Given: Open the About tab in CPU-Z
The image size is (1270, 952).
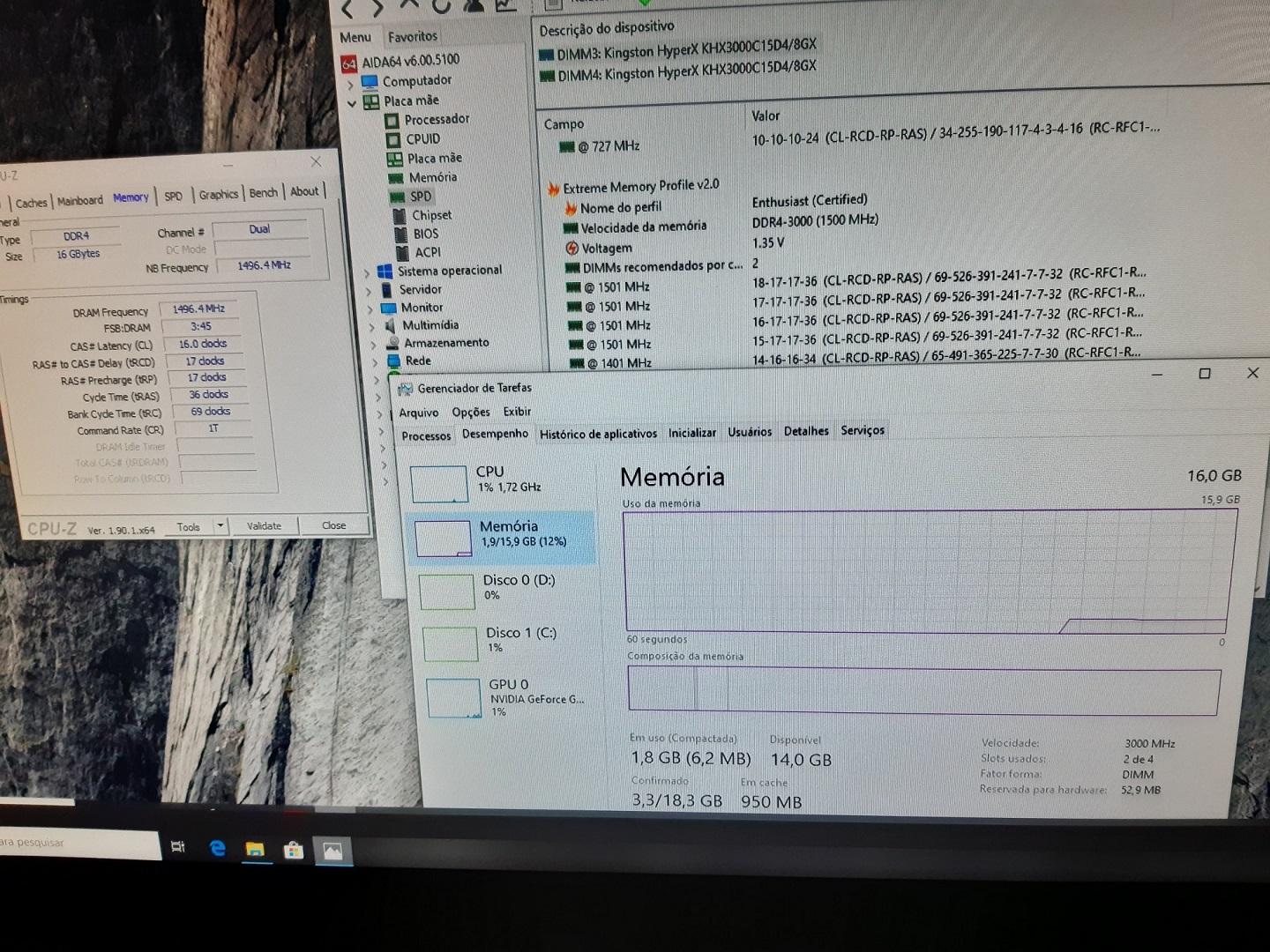Looking at the screenshot, I should [x=304, y=191].
